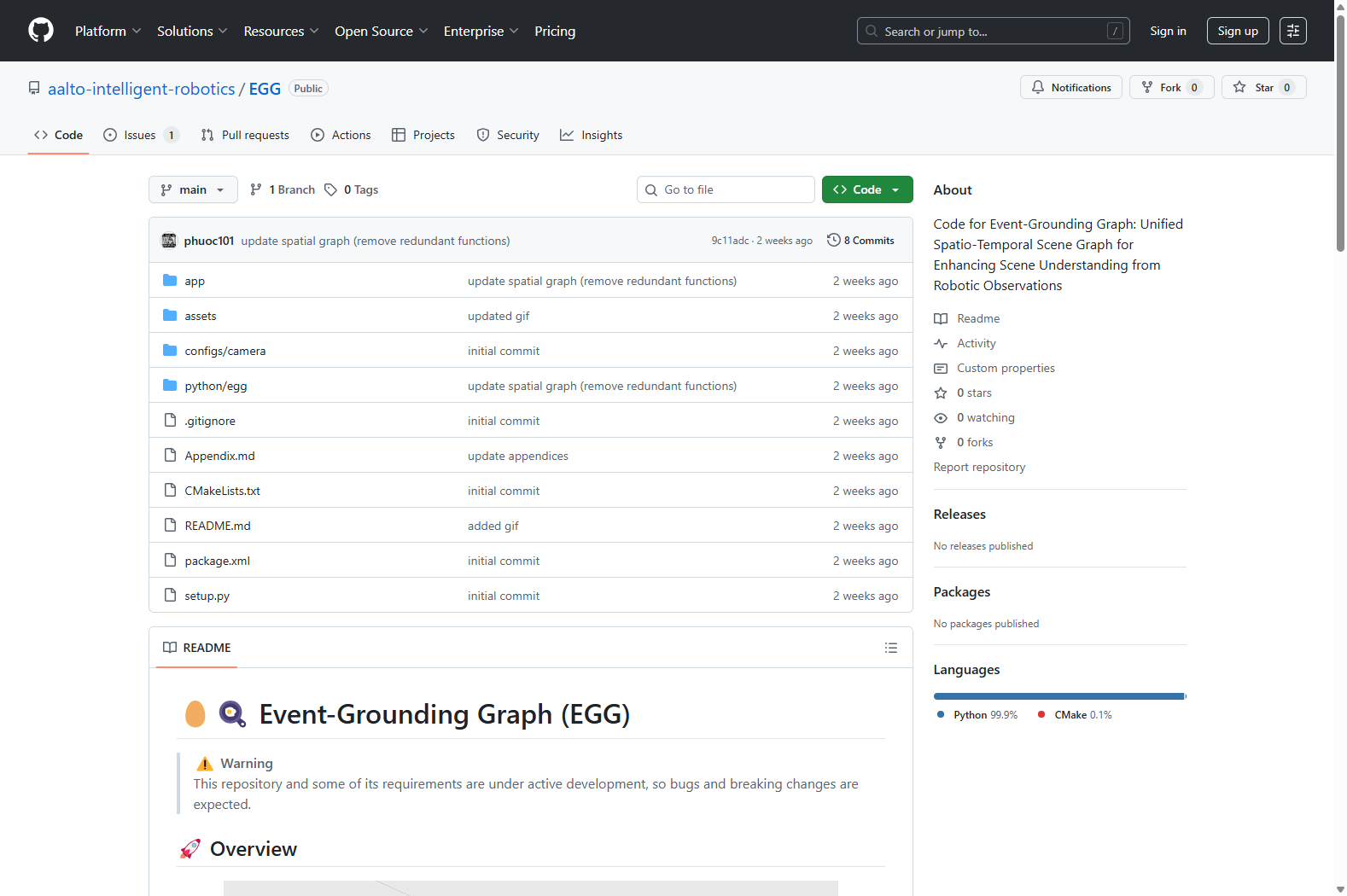Click the accessibility settings icon beside Sign up

[1293, 31]
